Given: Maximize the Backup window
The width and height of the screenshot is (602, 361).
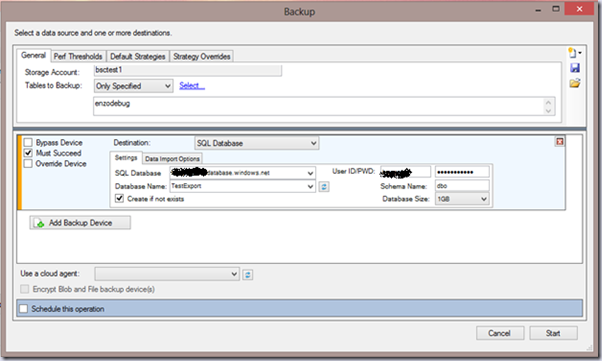Looking at the screenshot, I should (x=556, y=8).
